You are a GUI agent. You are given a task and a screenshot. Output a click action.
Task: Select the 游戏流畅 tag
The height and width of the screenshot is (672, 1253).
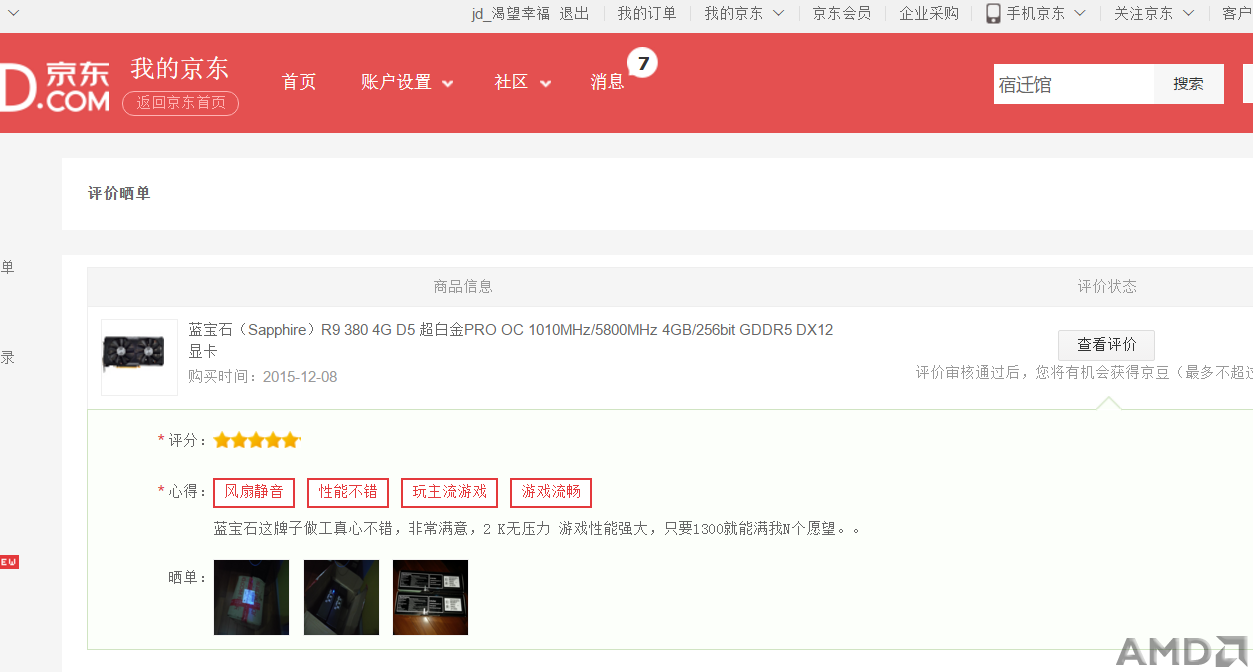(551, 492)
